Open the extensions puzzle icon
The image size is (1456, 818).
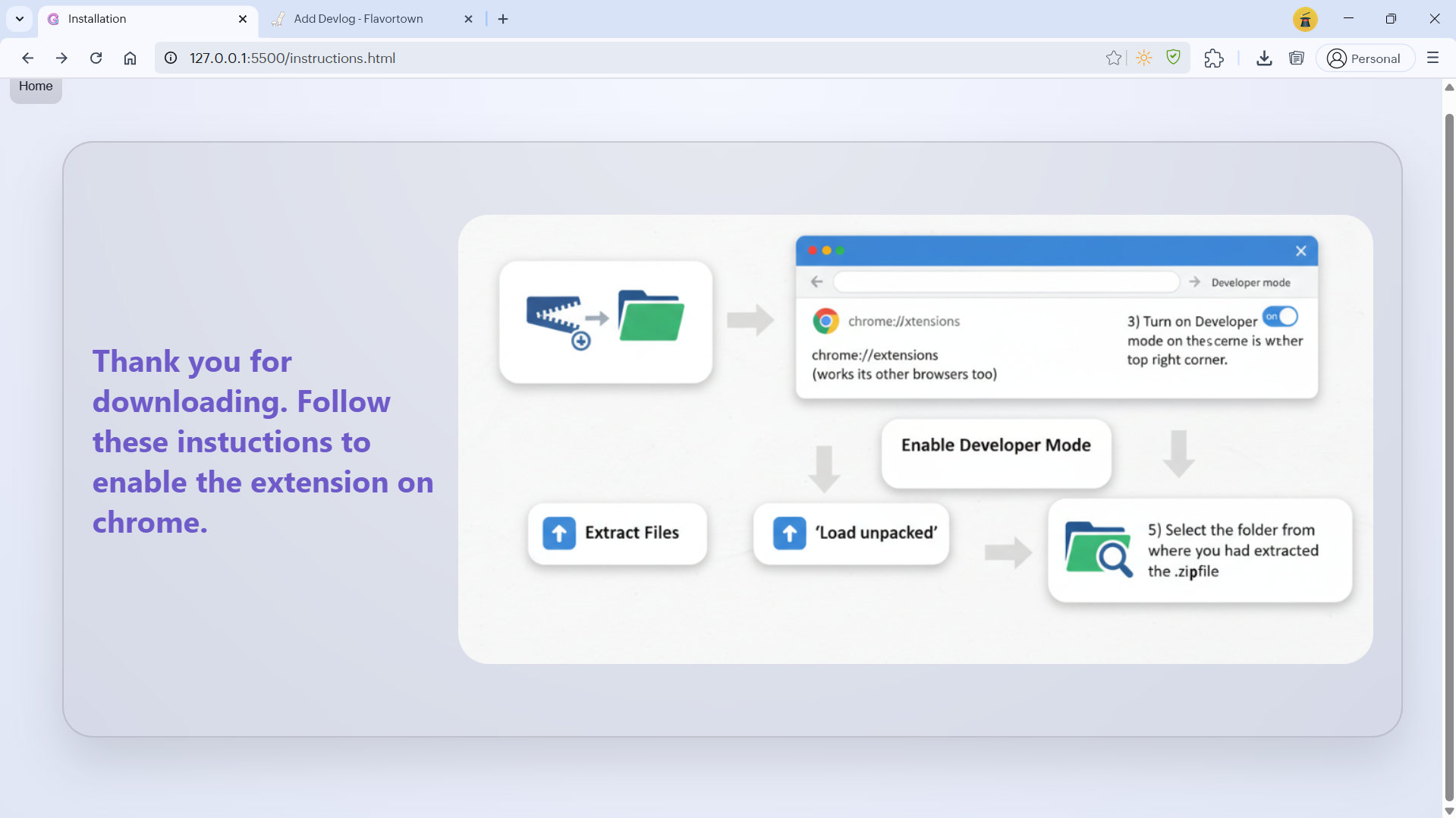1213,58
